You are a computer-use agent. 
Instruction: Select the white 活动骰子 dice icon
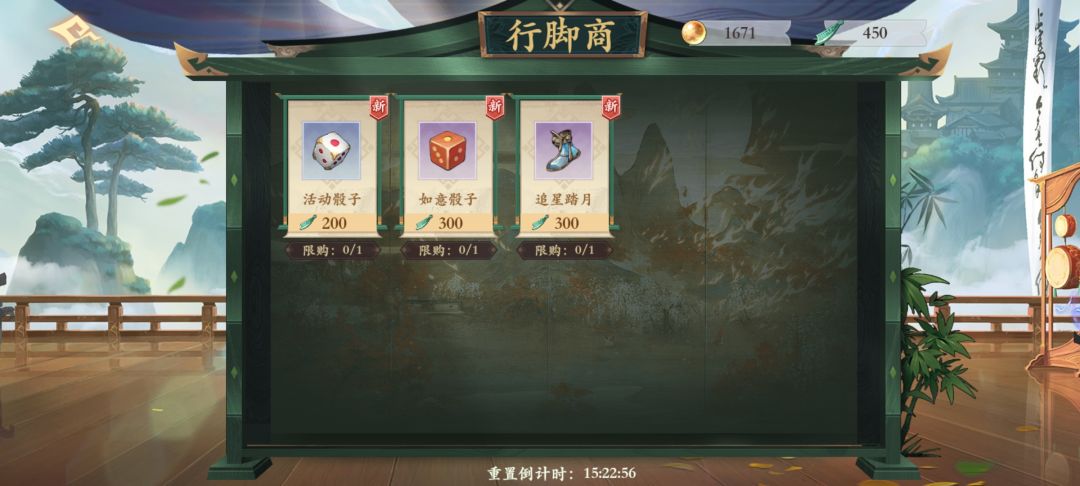point(331,151)
